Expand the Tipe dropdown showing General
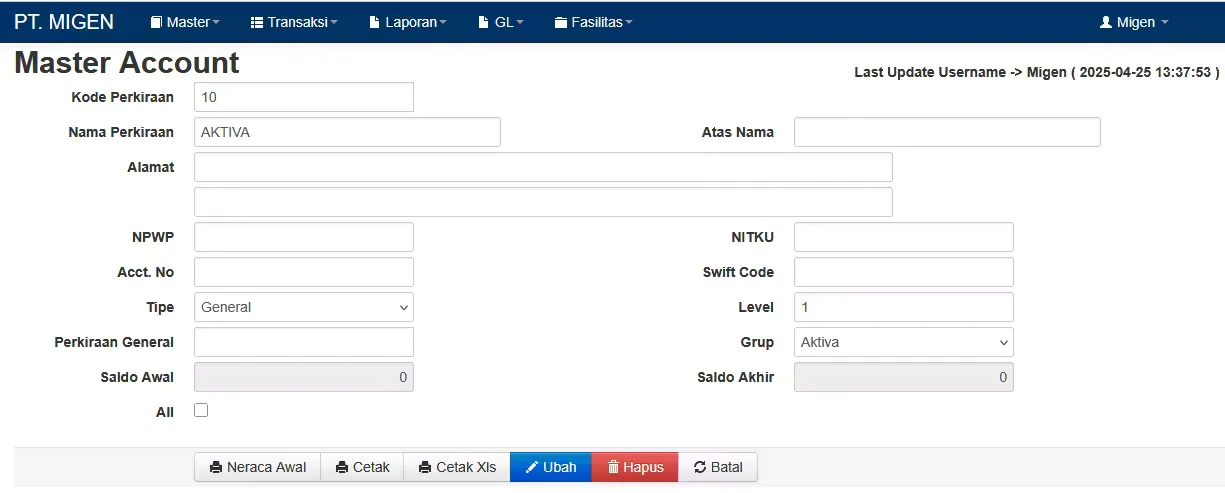This screenshot has height=493, width=1225. [304, 307]
